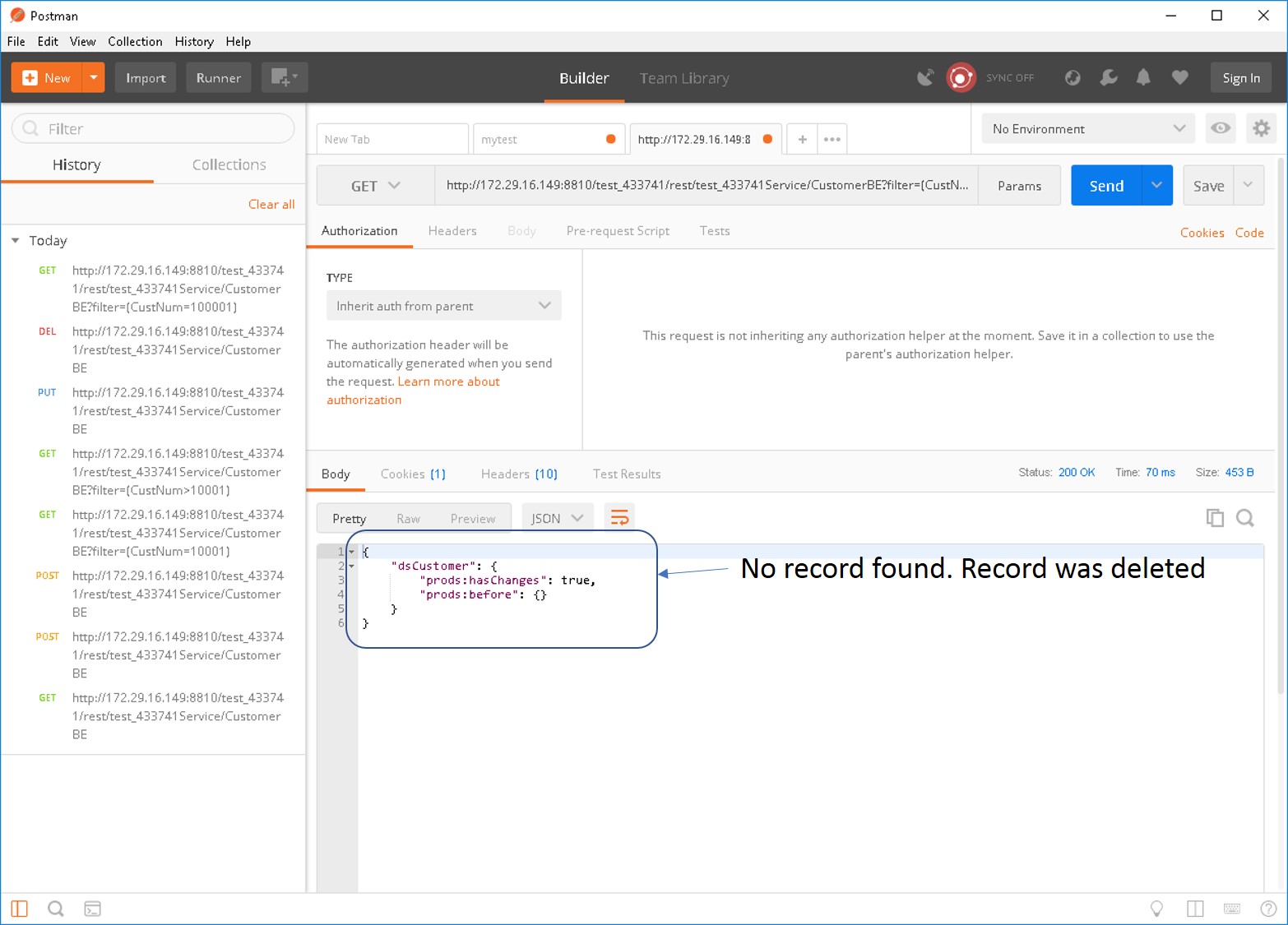Collapse the Today history group
Image resolution: width=1288 pixels, height=925 pixels.
15,240
